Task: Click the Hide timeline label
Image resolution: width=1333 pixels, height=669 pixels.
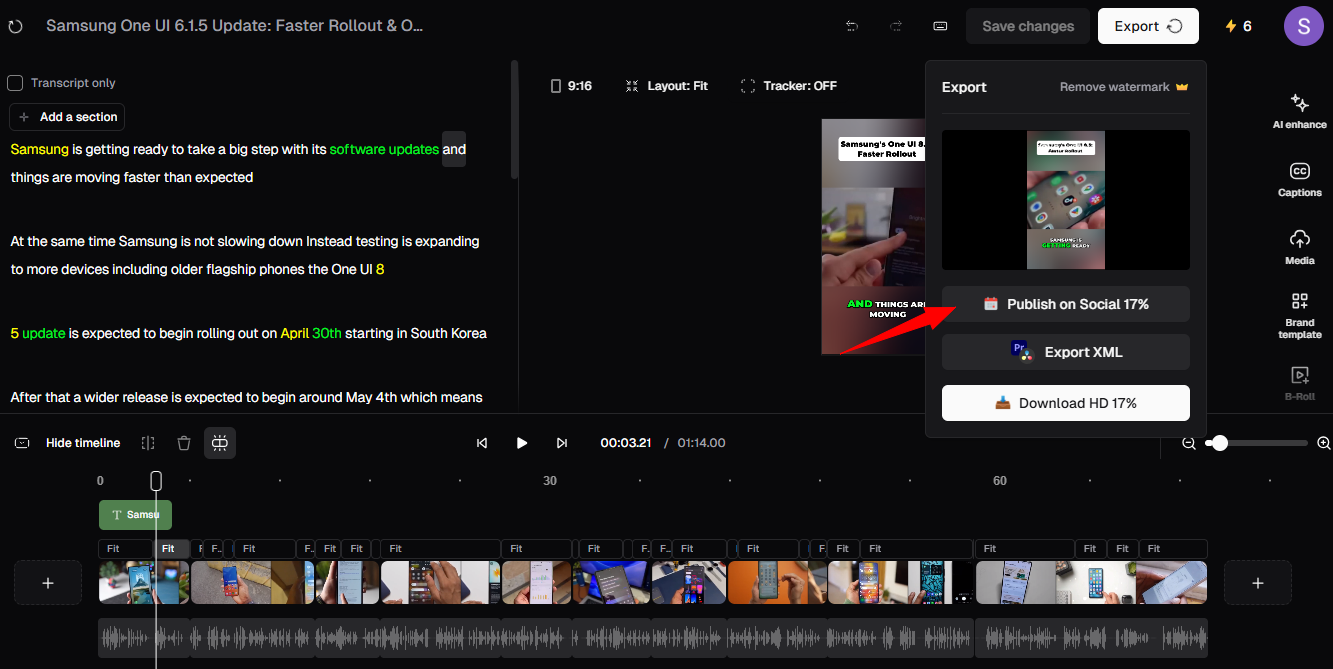Action: 83,443
